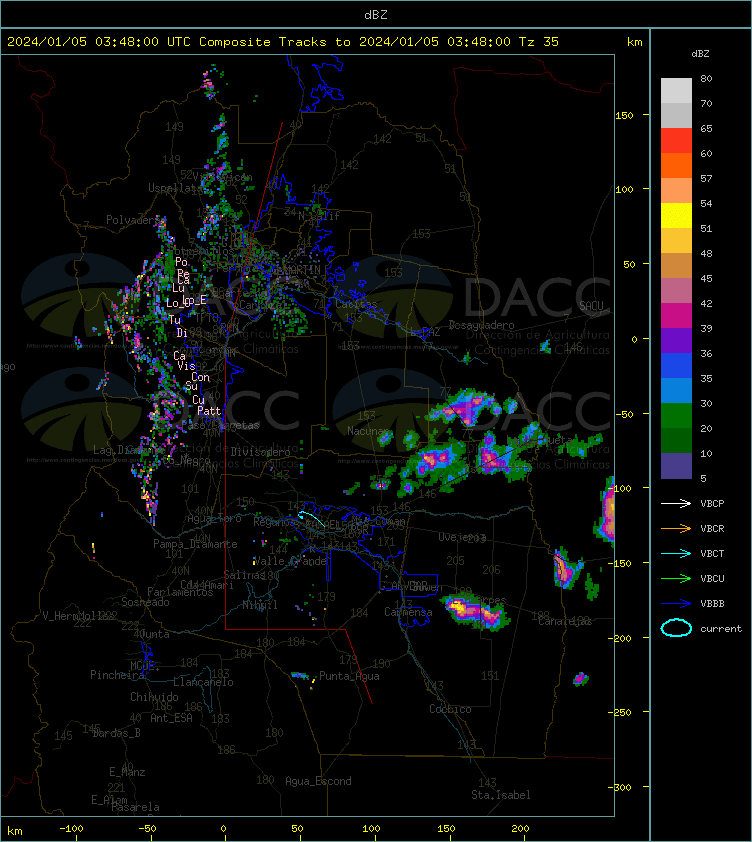Click the 'dBZ' title at top center
This screenshot has width=752, height=842.
pos(376,15)
